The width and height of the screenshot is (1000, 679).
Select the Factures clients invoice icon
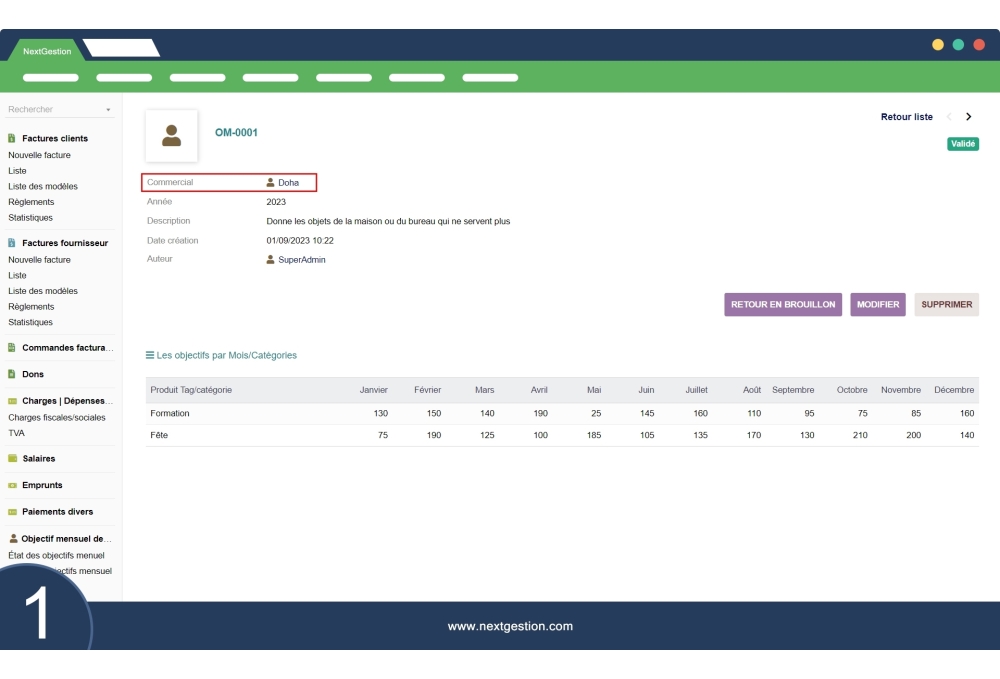[x=10, y=138]
